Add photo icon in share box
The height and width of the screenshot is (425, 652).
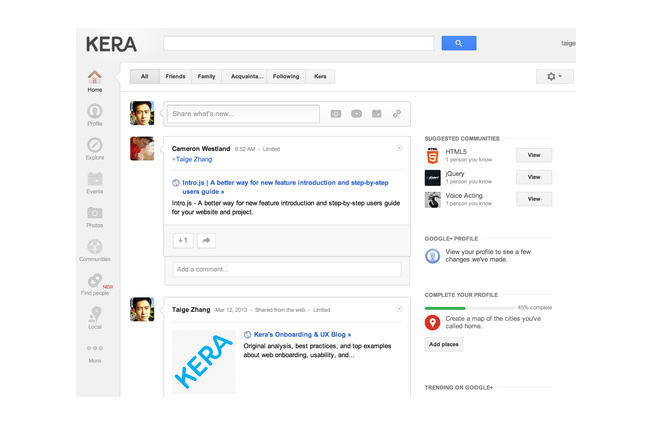coord(336,114)
